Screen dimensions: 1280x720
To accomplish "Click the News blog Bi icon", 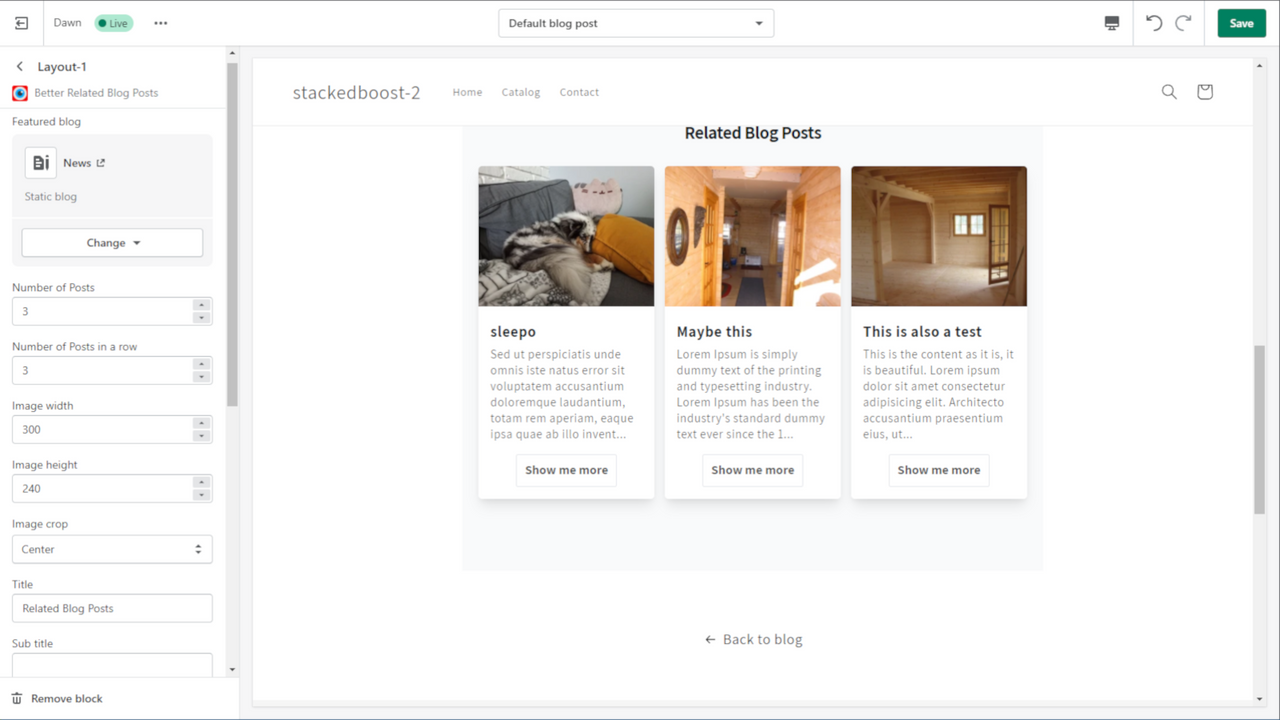I will [x=41, y=163].
